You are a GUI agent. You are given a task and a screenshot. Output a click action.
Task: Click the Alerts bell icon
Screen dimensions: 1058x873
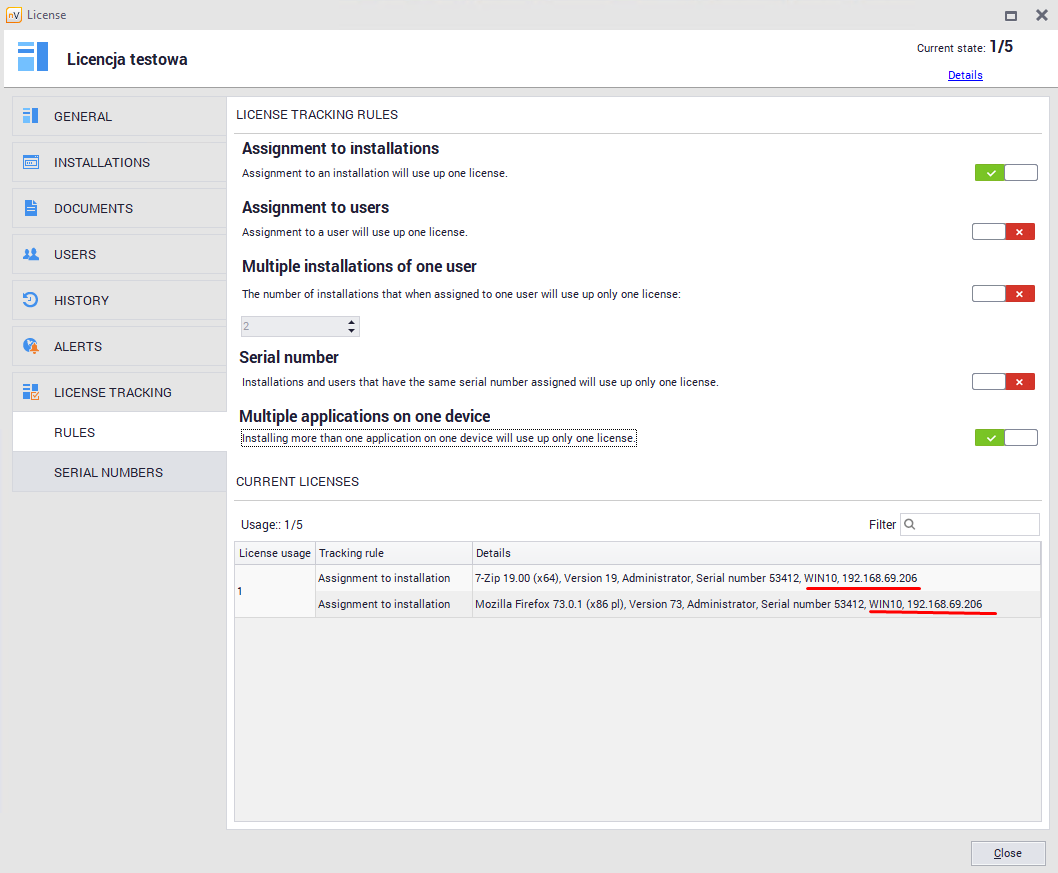(31, 346)
